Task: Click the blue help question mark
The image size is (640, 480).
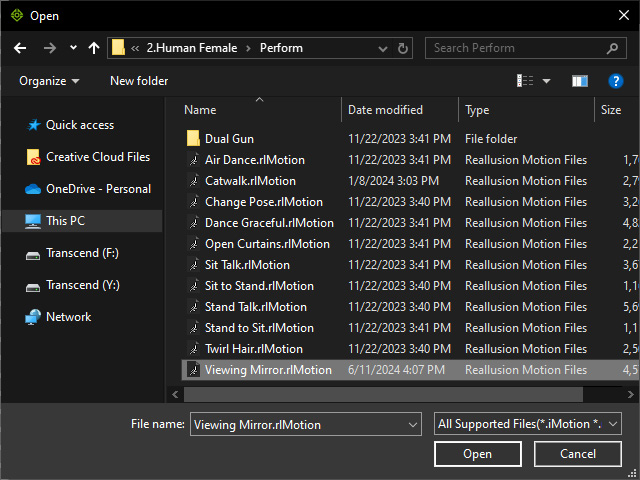Action: (x=616, y=81)
